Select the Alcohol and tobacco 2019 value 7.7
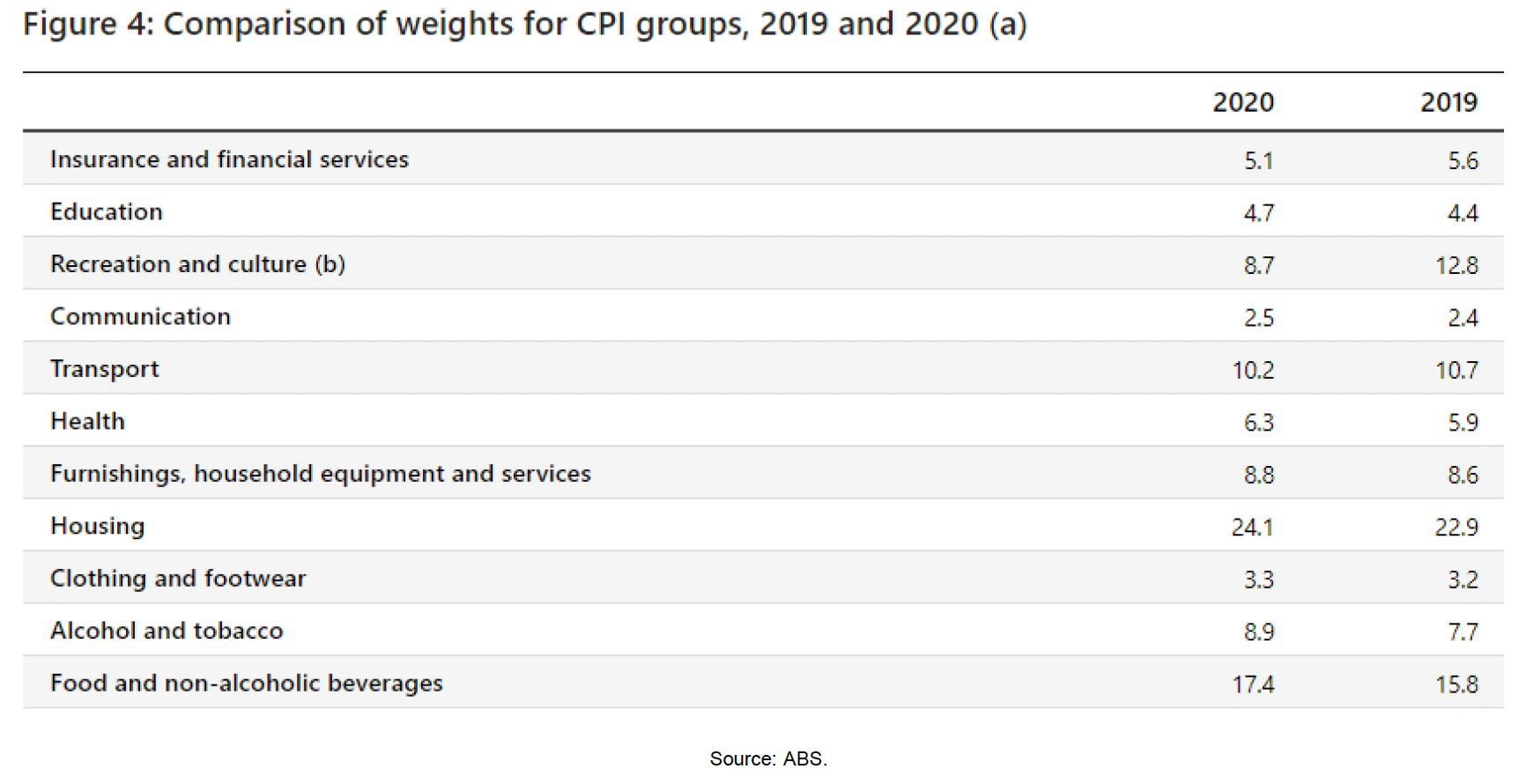 tap(1462, 632)
